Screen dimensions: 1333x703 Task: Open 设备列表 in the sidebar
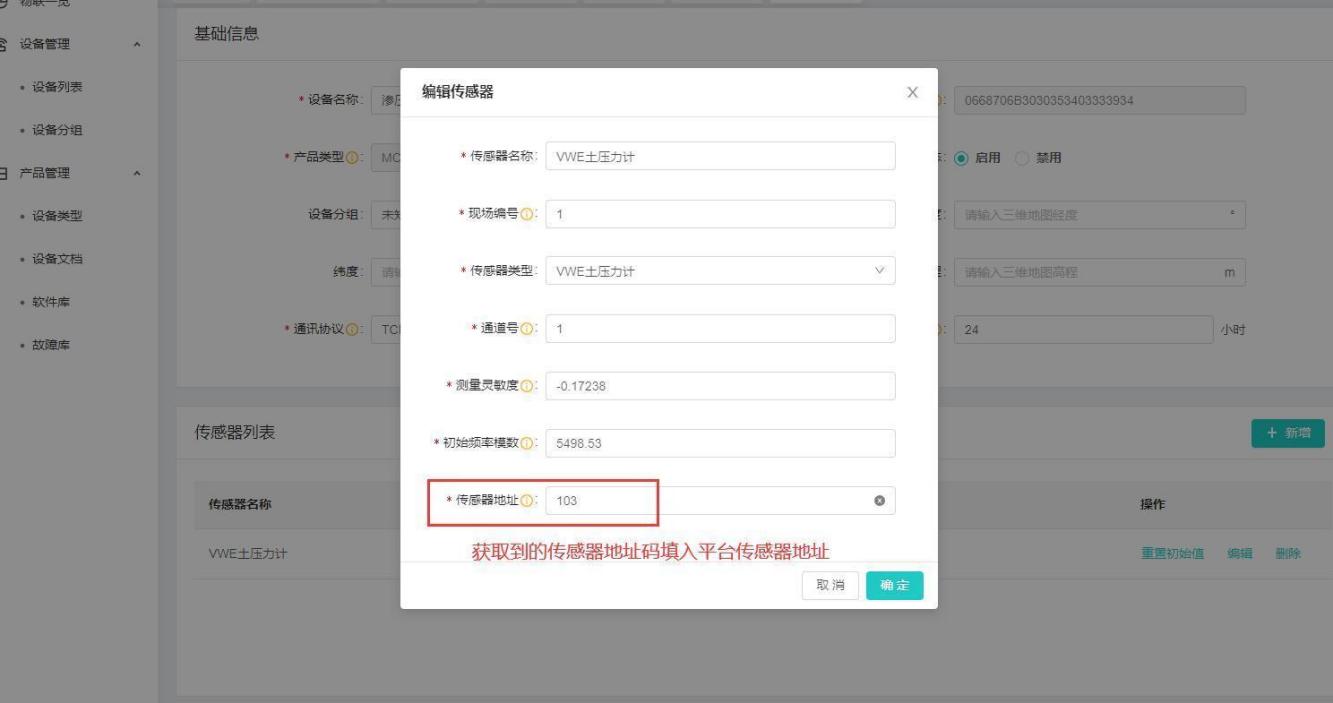click(x=57, y=86)
